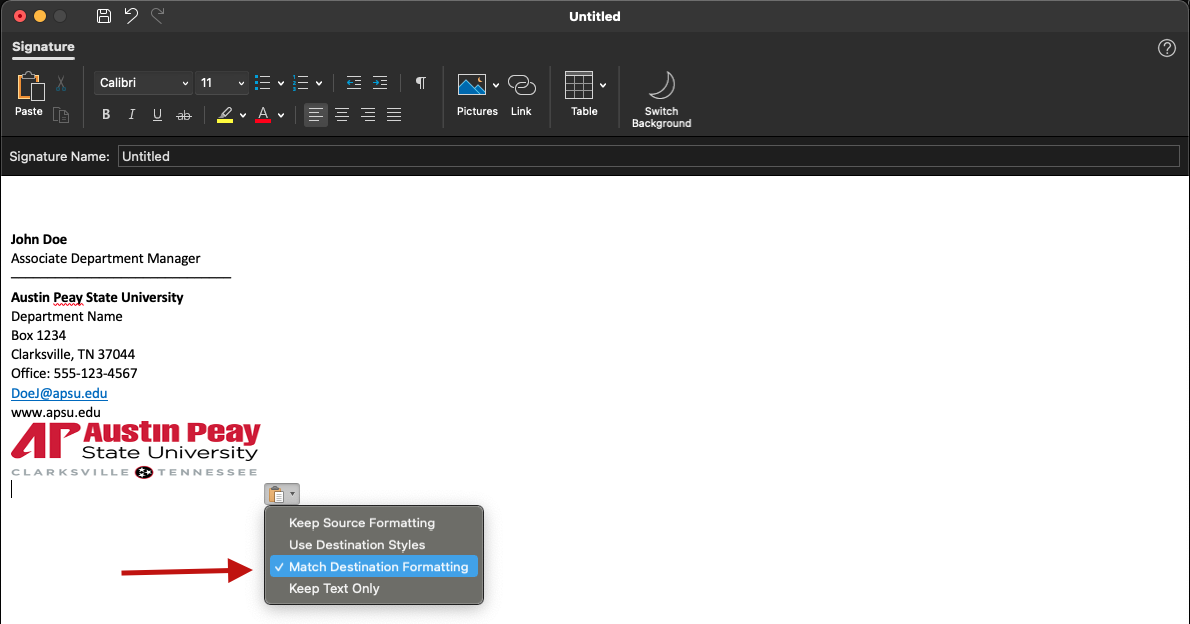Screen dimensions: 1190x624
Task: Toggle bold formatting
Action: [106, 115]
